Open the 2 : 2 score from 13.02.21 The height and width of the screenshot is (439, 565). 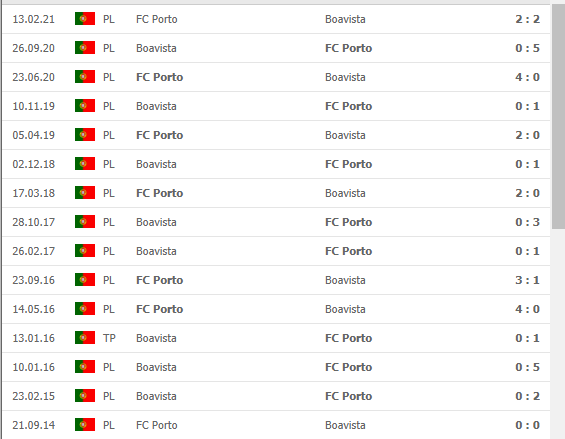click(528, 19)
